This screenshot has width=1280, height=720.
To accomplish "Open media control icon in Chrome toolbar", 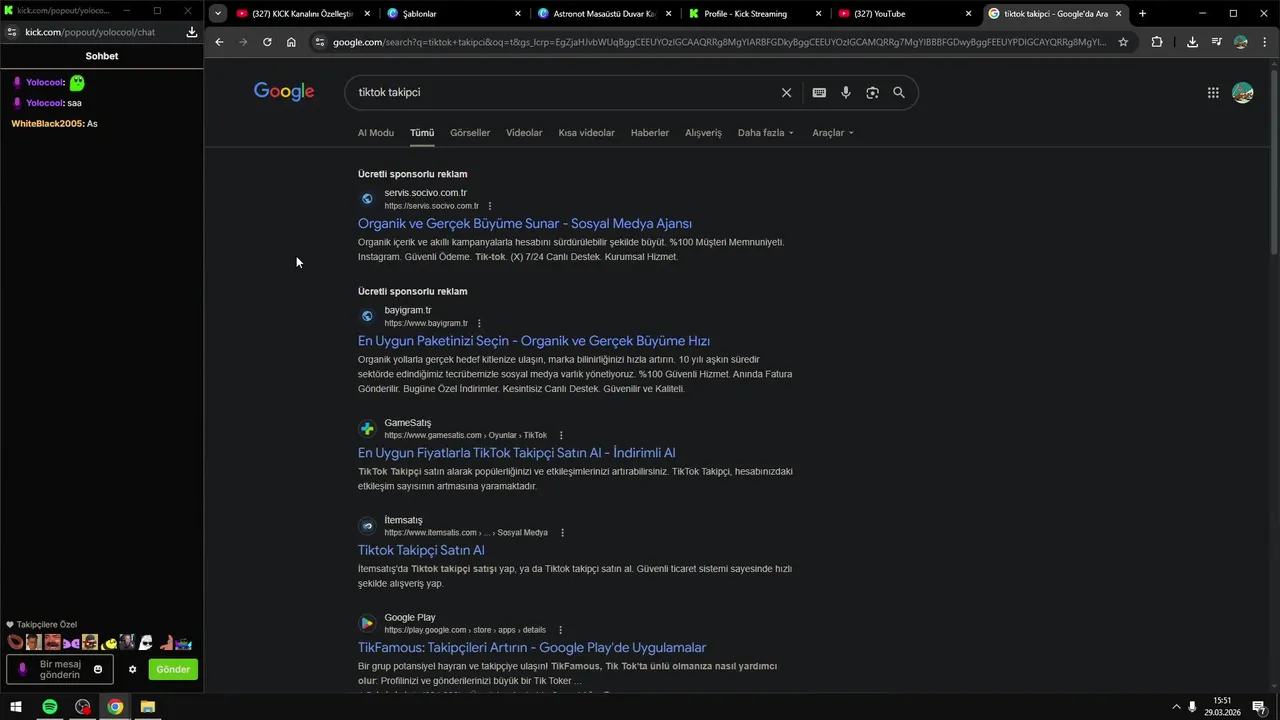I will coord(1216,42).
